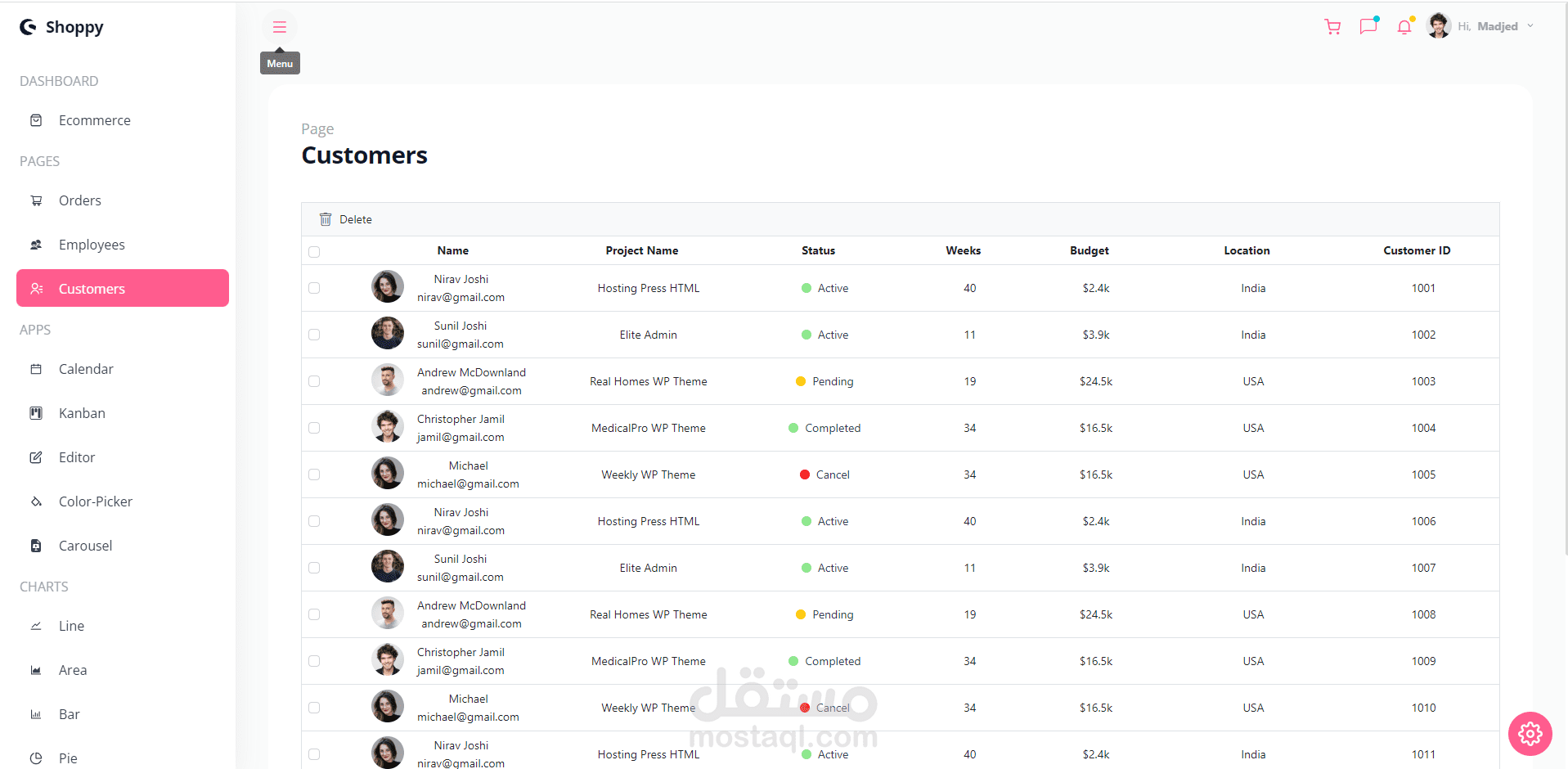Sort by the Location column header
Screen dimensions: 1568x769
[1247, 250]
